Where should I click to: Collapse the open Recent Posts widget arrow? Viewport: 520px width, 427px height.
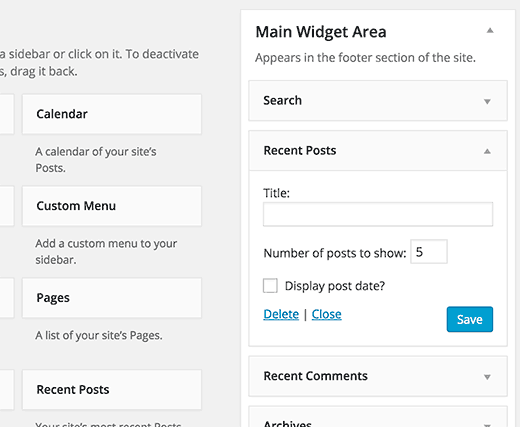click(x=487, y=151)
